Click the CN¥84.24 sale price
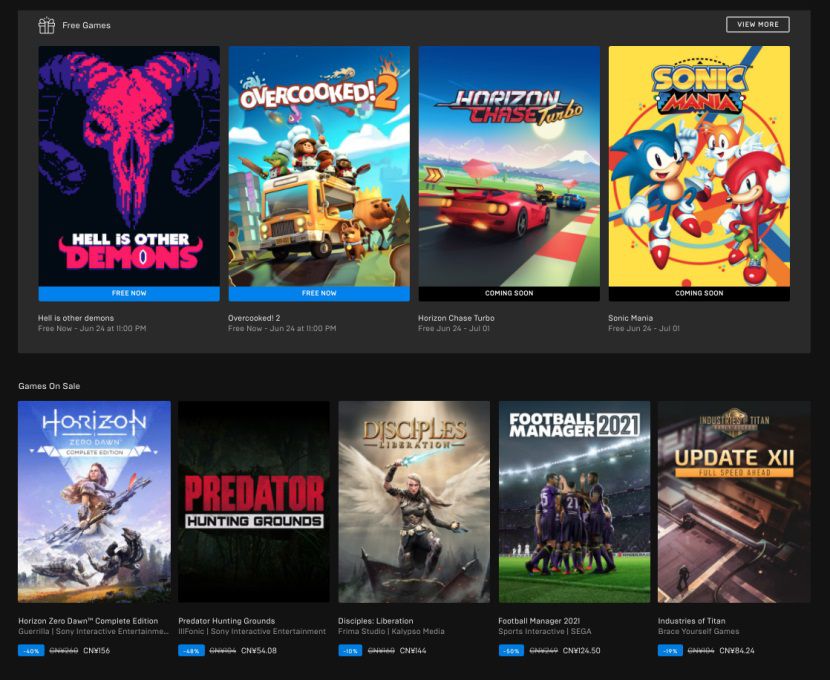 737,651
